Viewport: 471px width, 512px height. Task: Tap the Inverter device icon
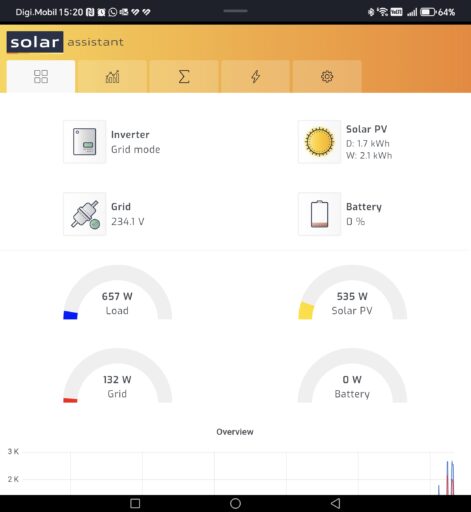(85, 142)
